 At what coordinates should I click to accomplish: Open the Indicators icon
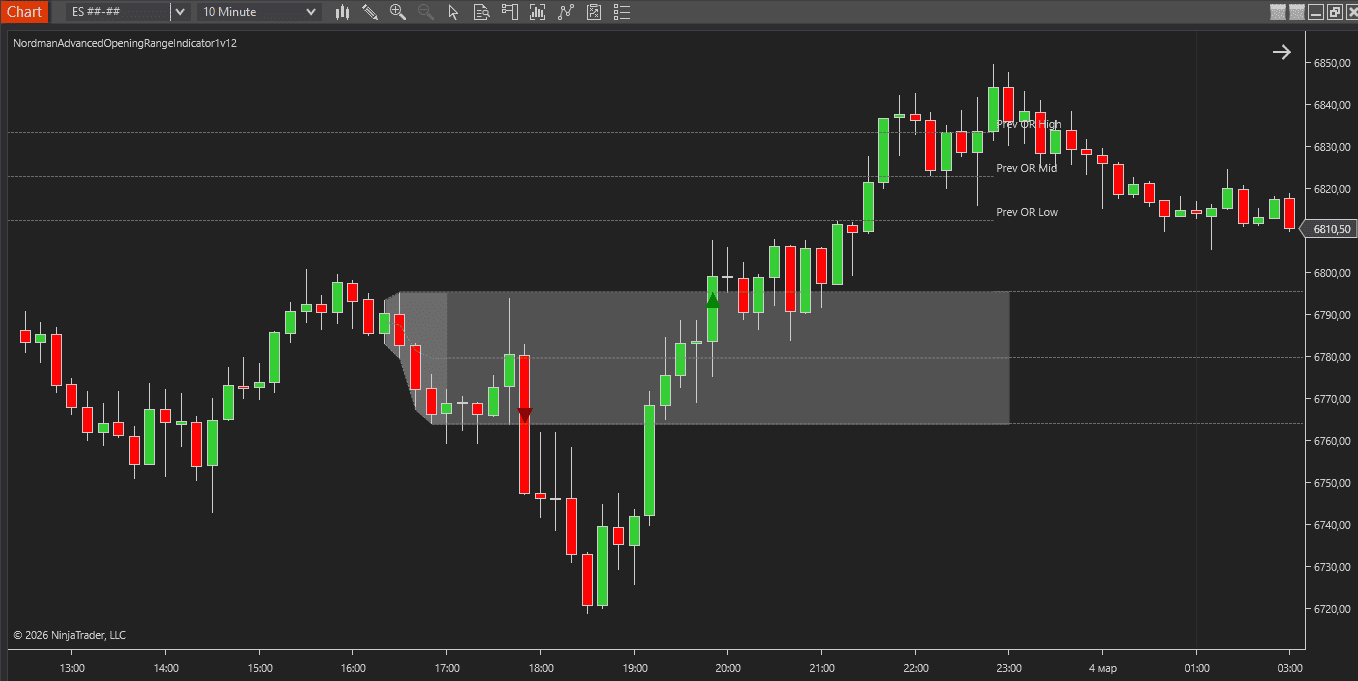click(x=539, y=12)
